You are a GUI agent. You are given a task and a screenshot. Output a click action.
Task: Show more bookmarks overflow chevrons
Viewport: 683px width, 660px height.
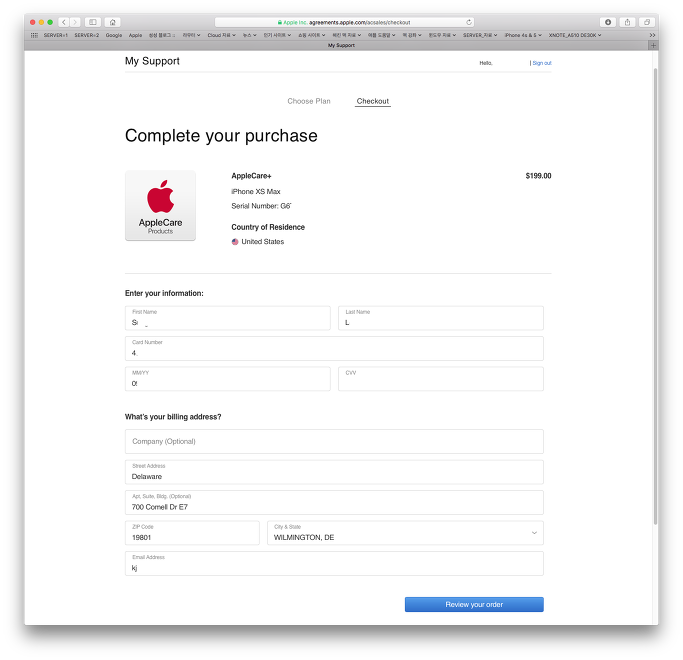652,35
